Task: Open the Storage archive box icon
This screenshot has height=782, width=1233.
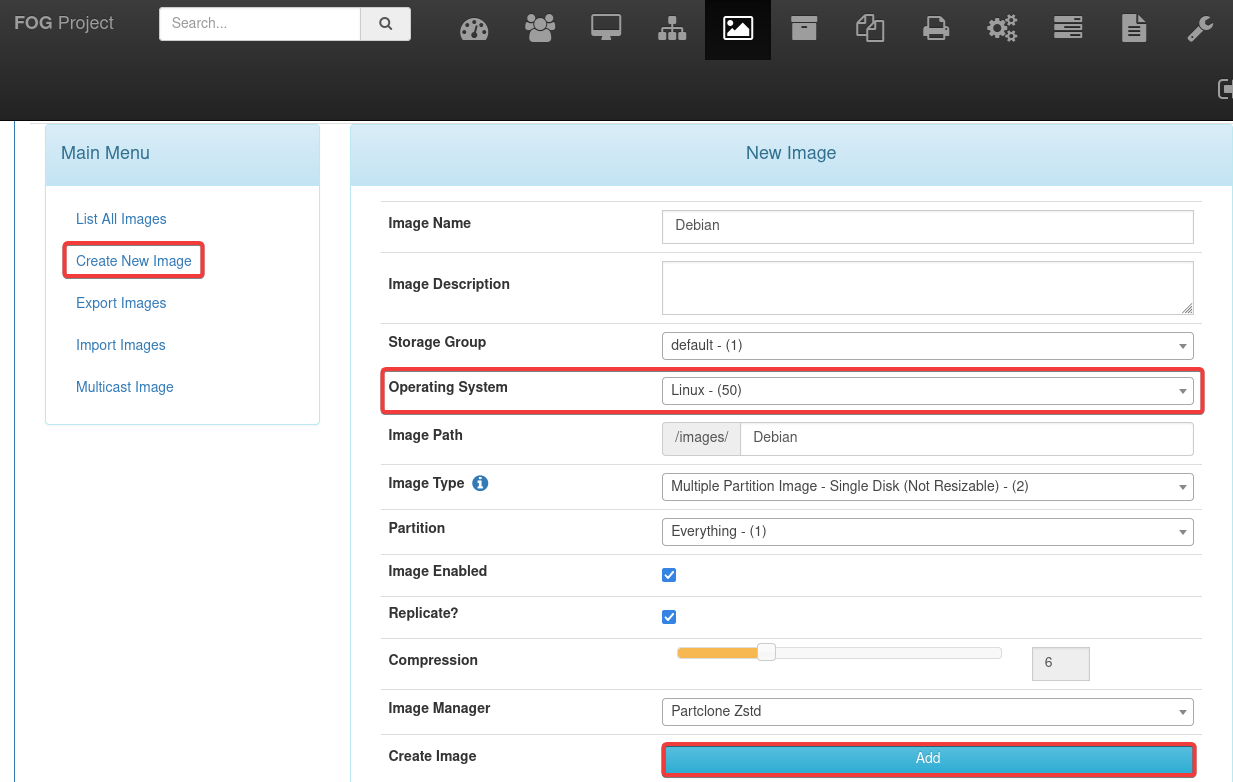Action: (x=803, y=29)
